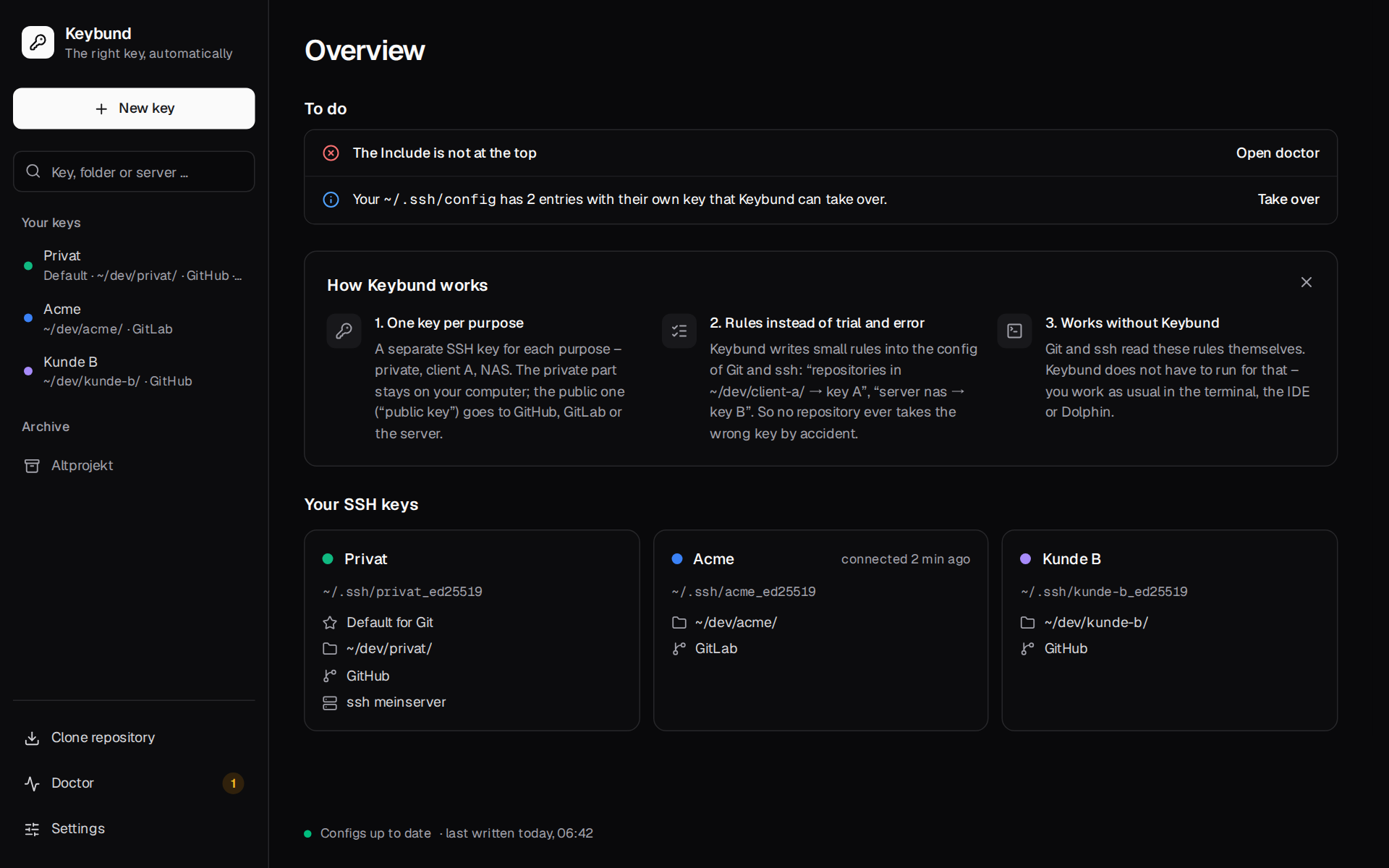Select Acme key in sidebar

point(134,318)
